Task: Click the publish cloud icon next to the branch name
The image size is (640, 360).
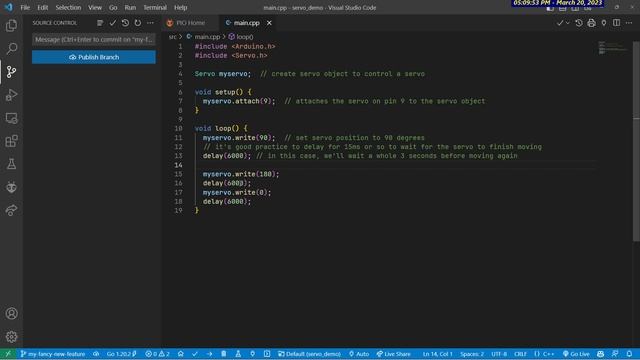Action: (x=96, y=354)
